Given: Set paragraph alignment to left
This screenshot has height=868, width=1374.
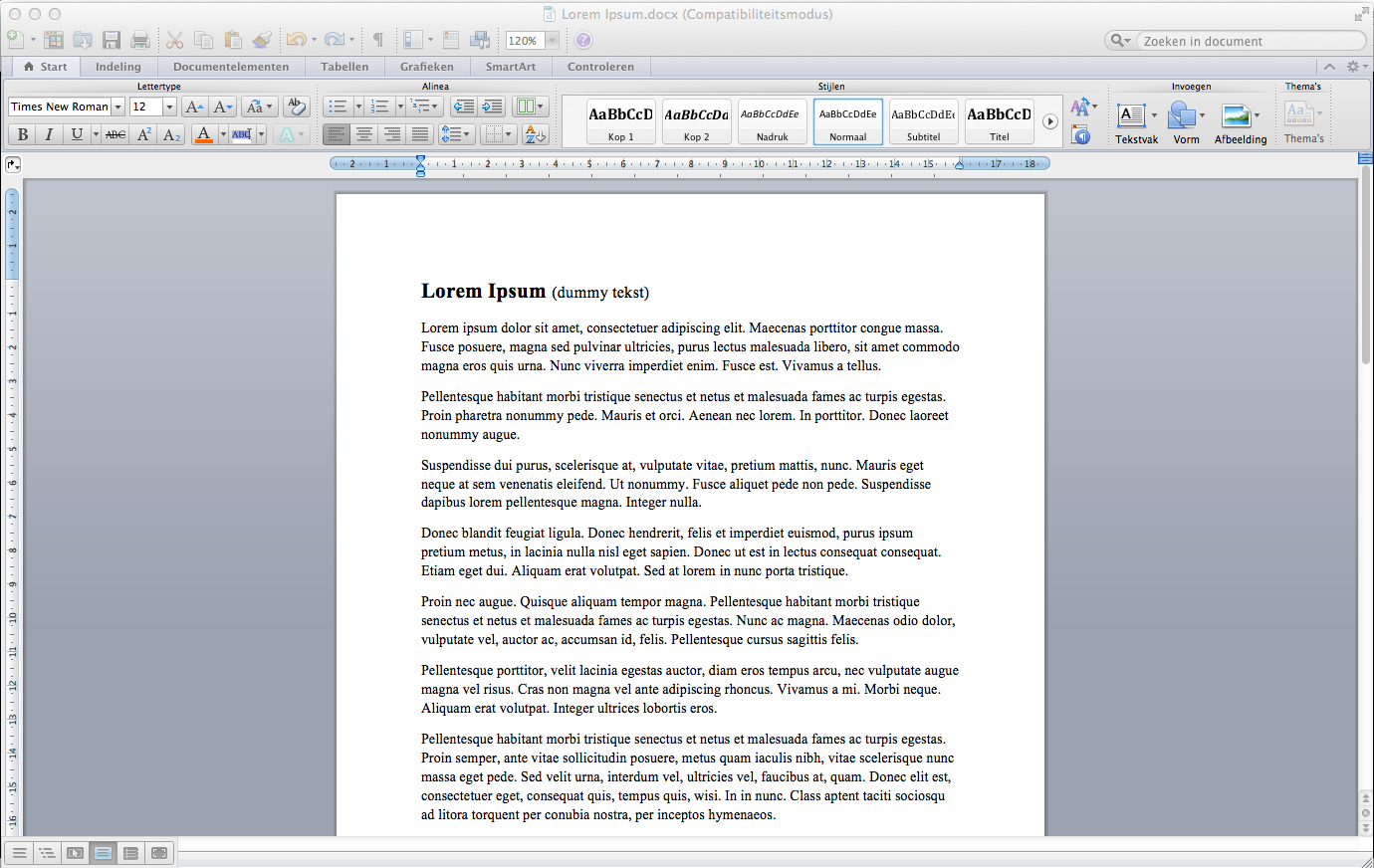Looking at the screenshot, I should (337, 134).
